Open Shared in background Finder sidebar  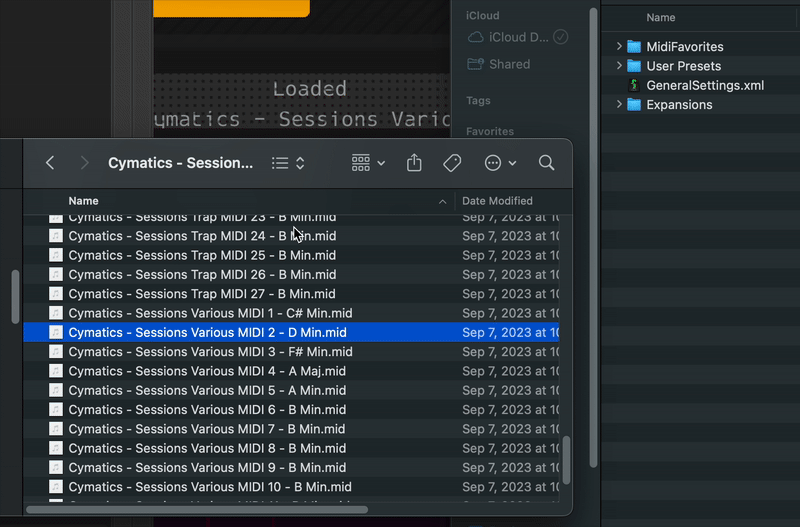click(x=498, y=64)
